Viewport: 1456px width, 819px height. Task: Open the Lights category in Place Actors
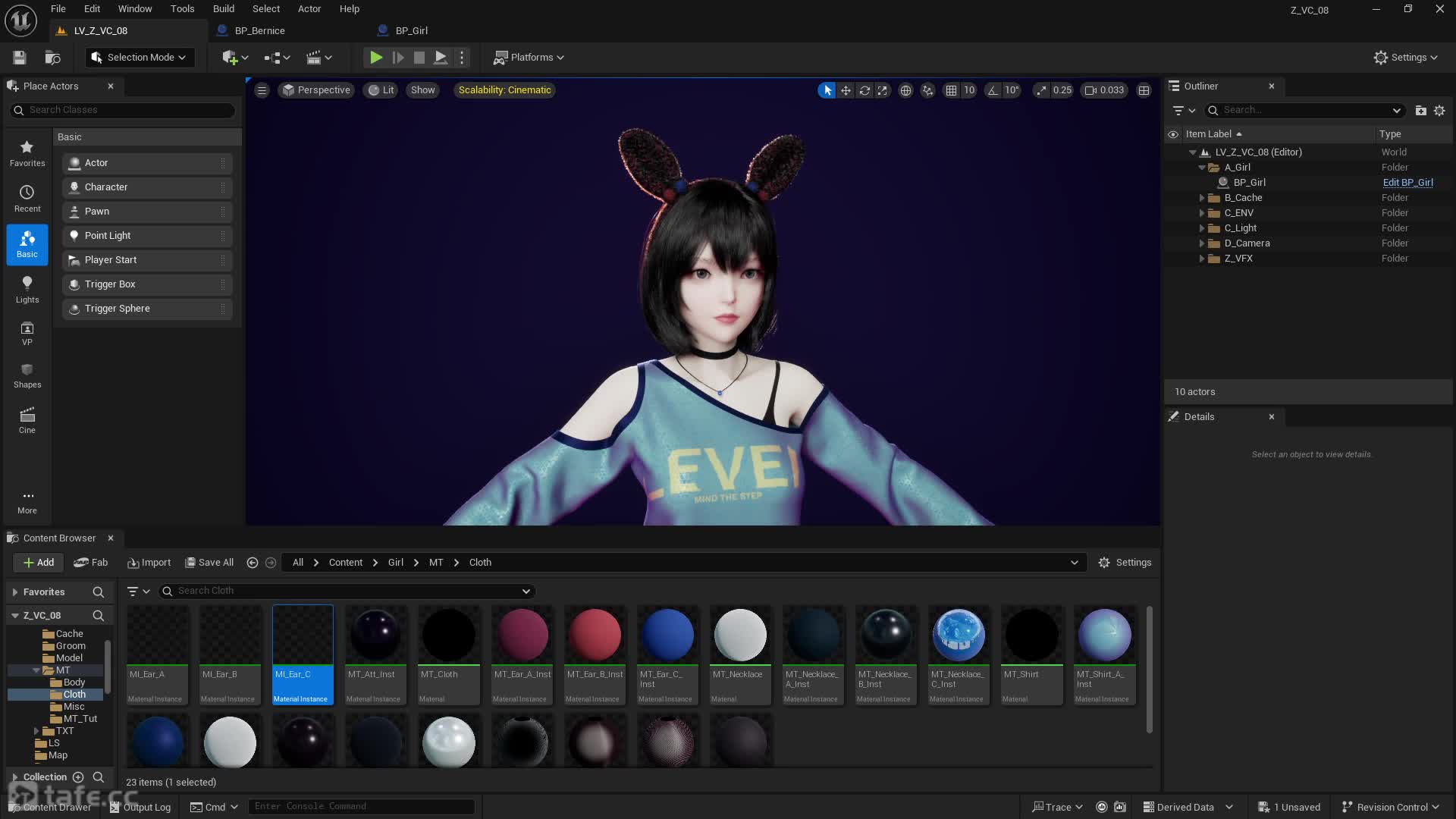coord(27,289)
